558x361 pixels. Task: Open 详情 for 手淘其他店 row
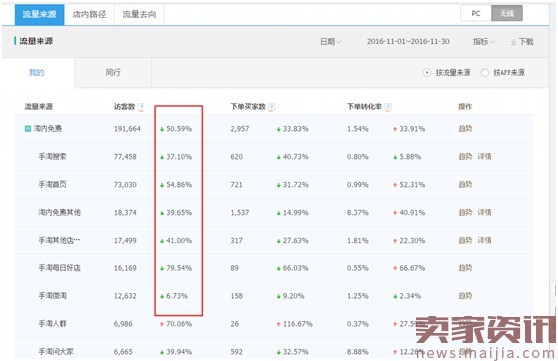484,240
